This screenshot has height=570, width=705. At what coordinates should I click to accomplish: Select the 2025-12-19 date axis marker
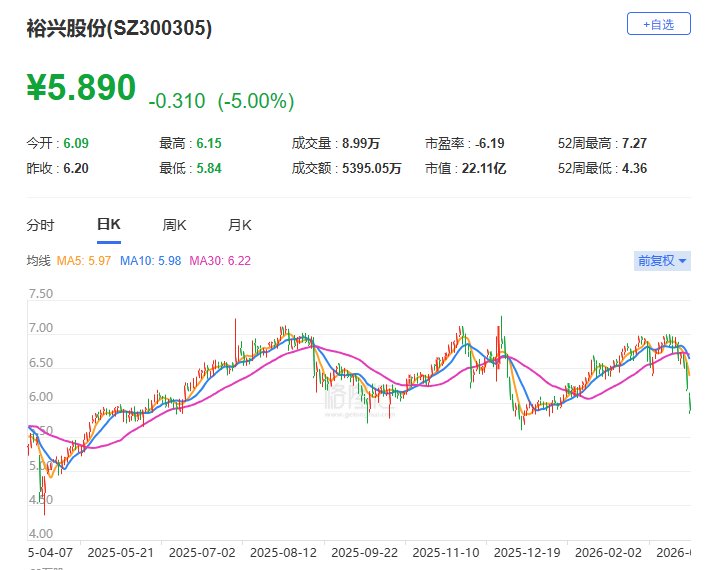tap(527, 551)
